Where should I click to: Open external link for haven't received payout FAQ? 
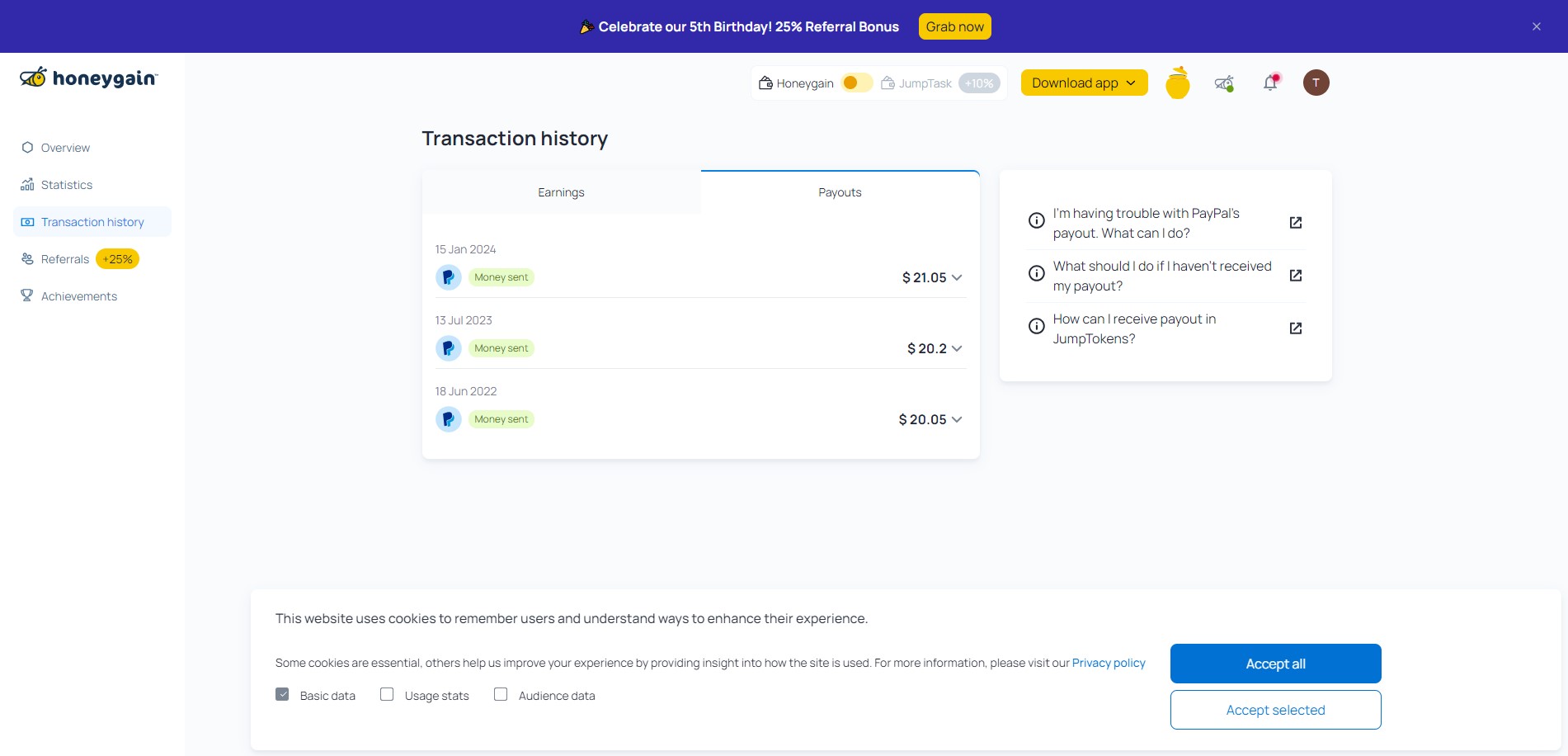tap(1295, 276)
